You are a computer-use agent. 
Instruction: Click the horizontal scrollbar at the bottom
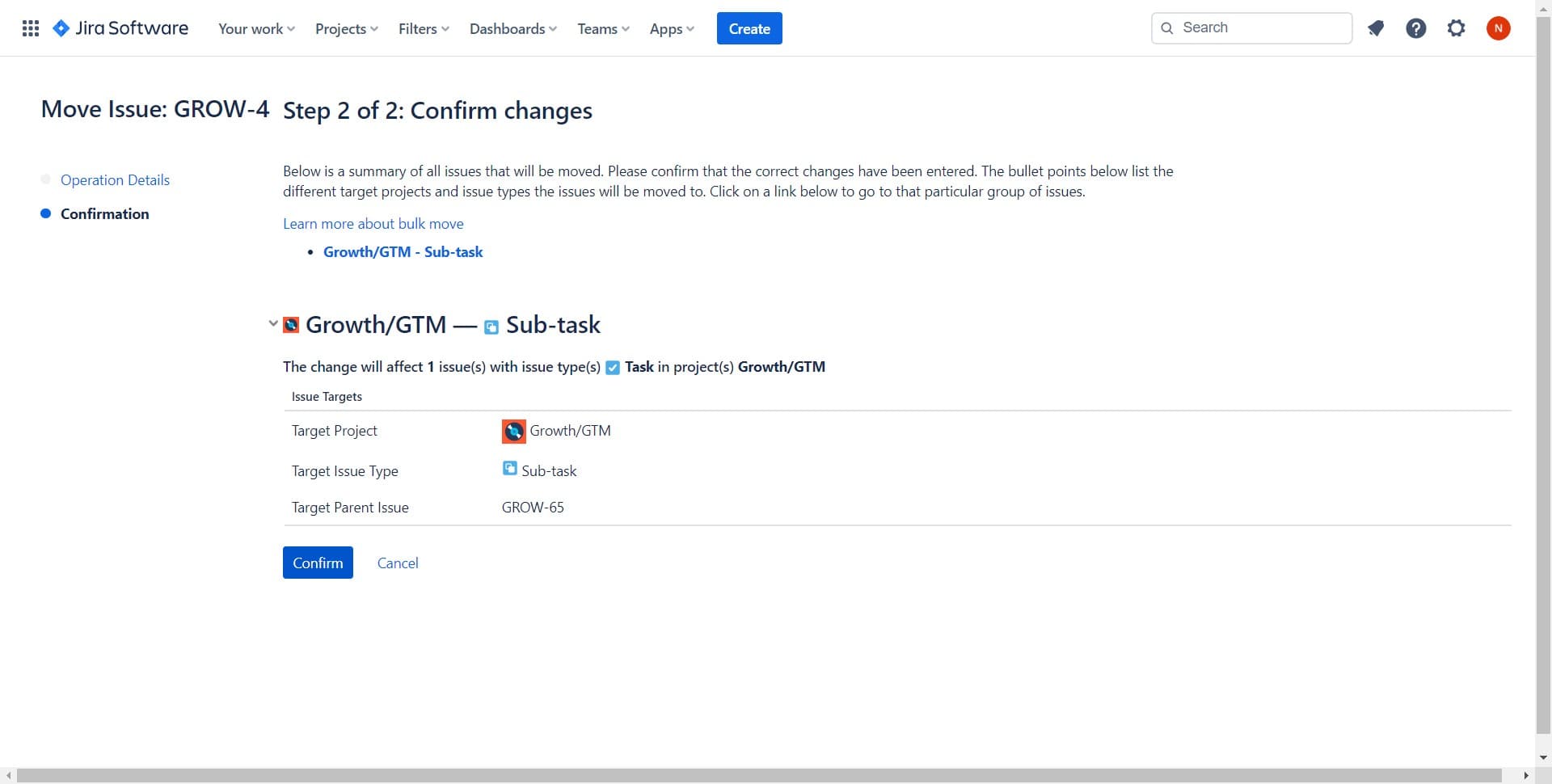click(758, 775)
